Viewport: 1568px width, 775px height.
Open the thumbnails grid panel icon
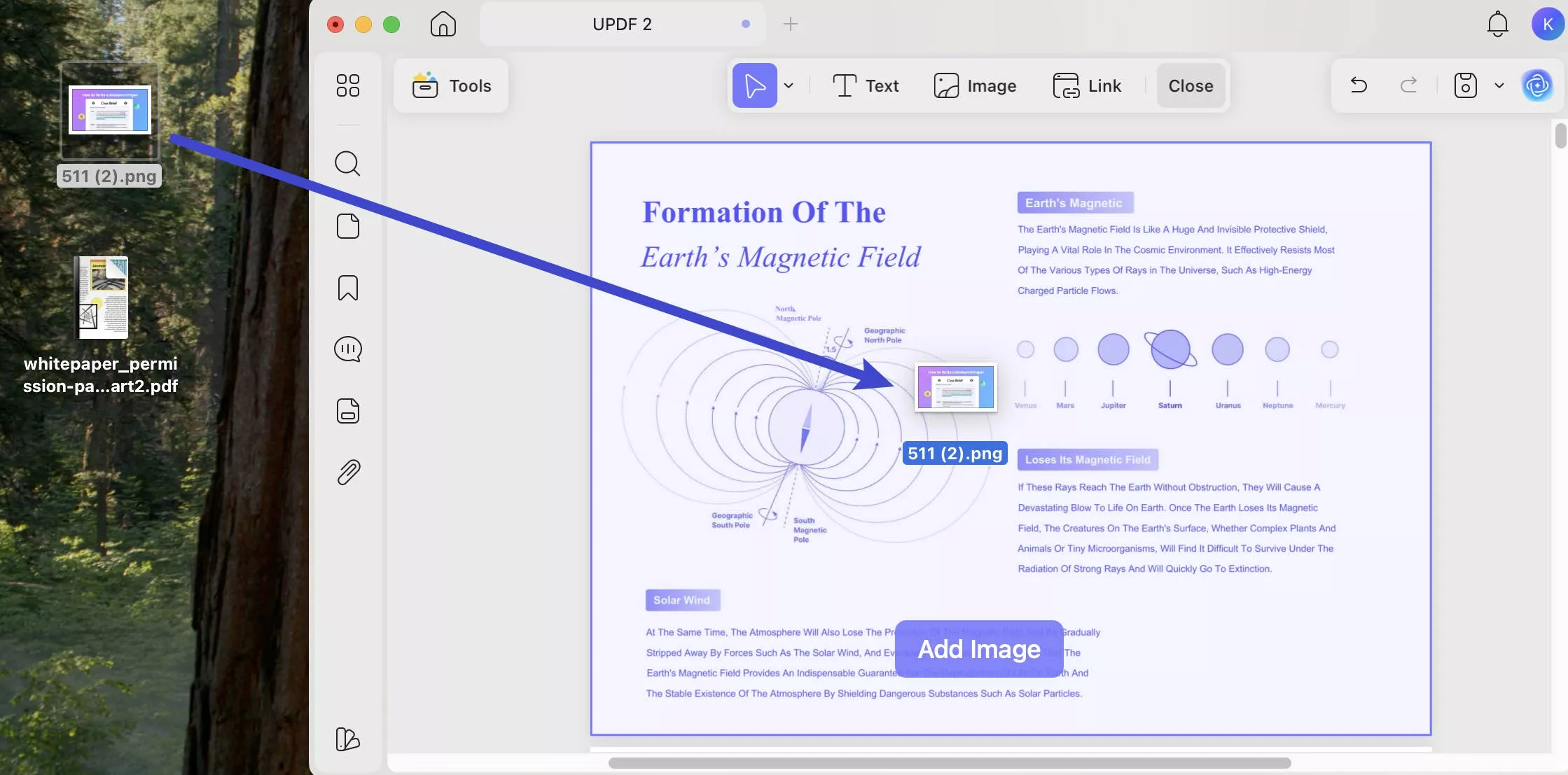(x=347, y=85)
